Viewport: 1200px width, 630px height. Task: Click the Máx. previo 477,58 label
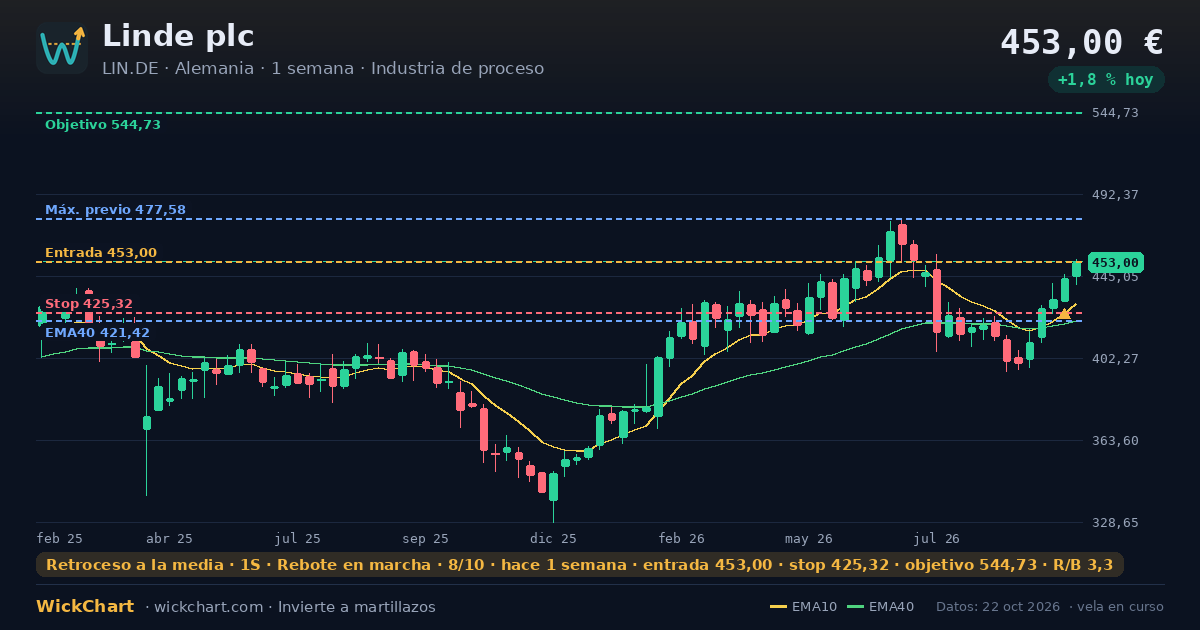point(115,210)
